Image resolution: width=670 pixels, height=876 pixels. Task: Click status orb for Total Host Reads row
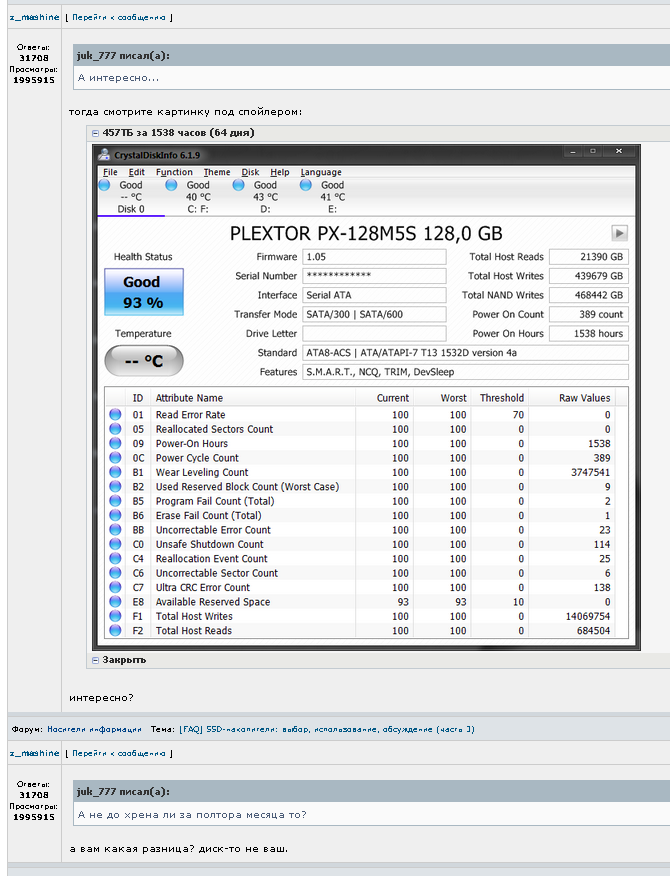(115, 630)
